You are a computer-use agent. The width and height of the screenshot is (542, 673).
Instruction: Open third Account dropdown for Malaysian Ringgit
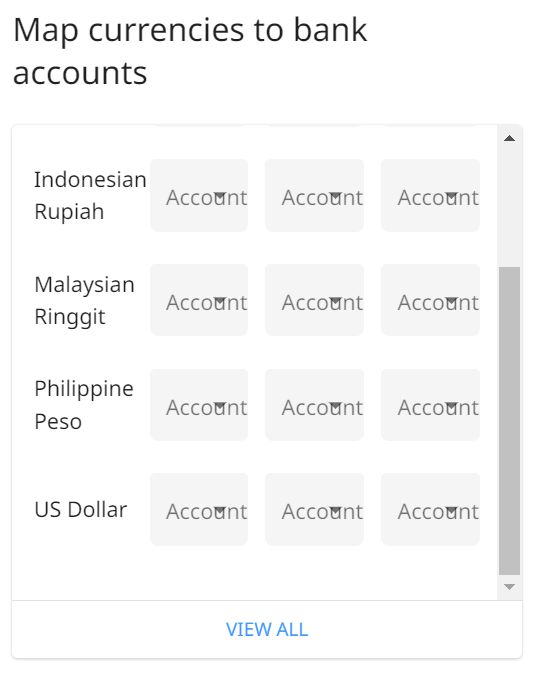[x=430, y=300]
